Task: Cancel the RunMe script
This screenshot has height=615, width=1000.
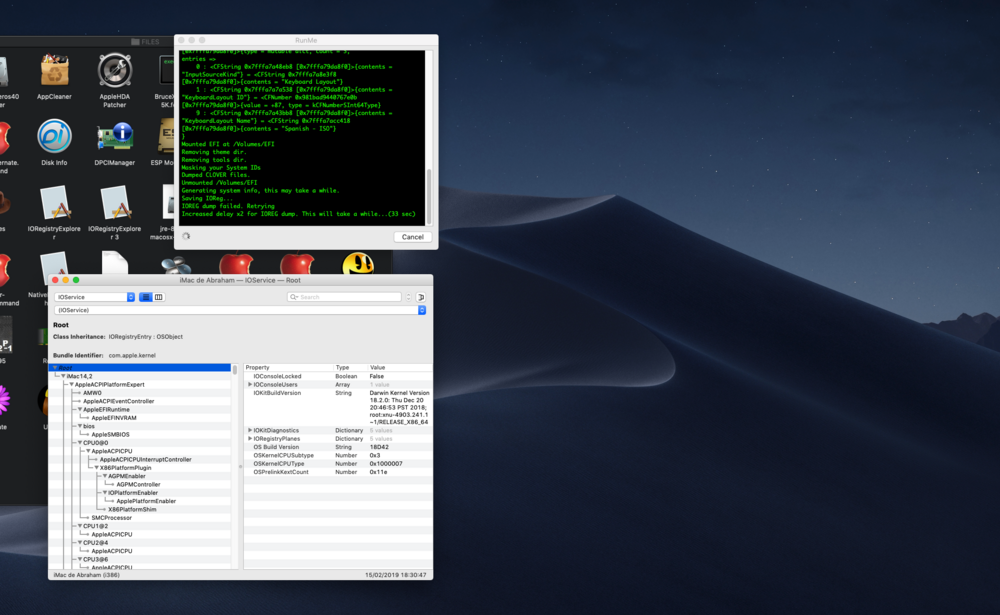Action: pos(411,237)
